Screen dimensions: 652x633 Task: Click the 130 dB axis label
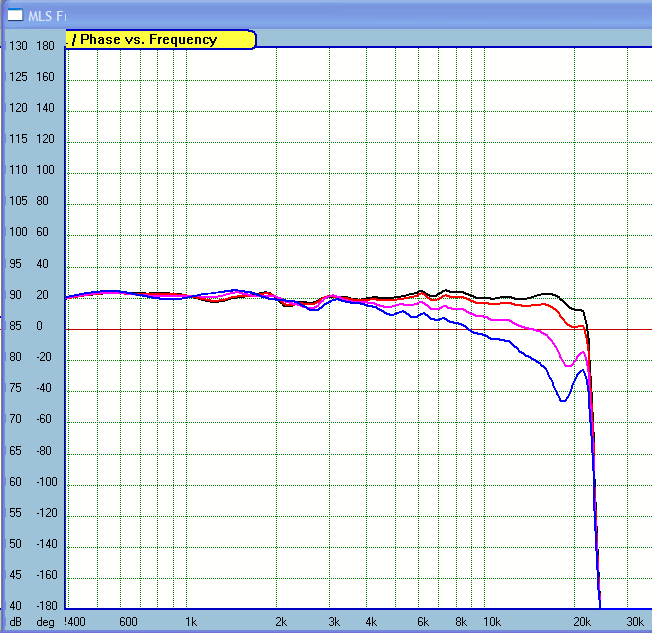pyautogui.click(x=18, y=45)
